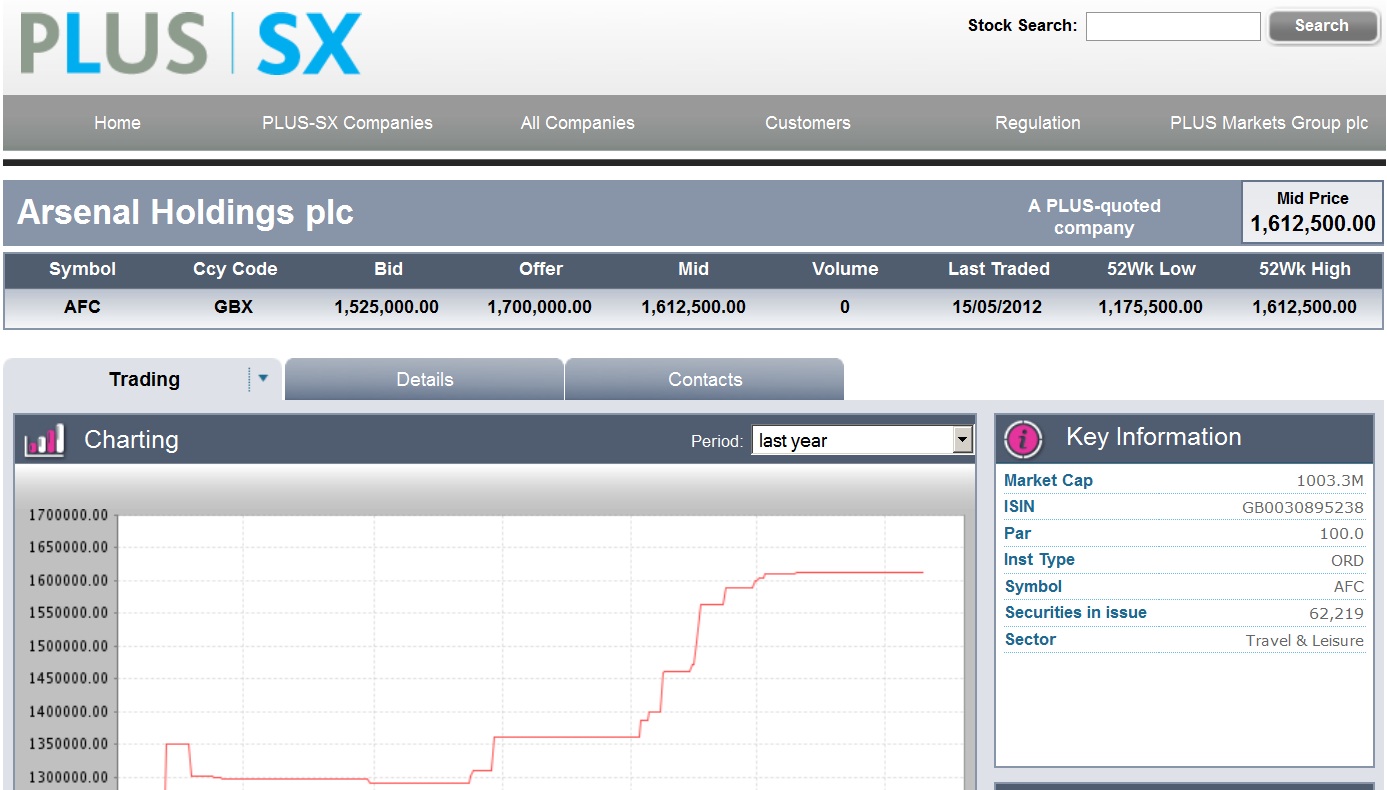Viewport: 1387px width, 790px height.
Task: Click the Market Cap label
Action: coord(1048,481)
